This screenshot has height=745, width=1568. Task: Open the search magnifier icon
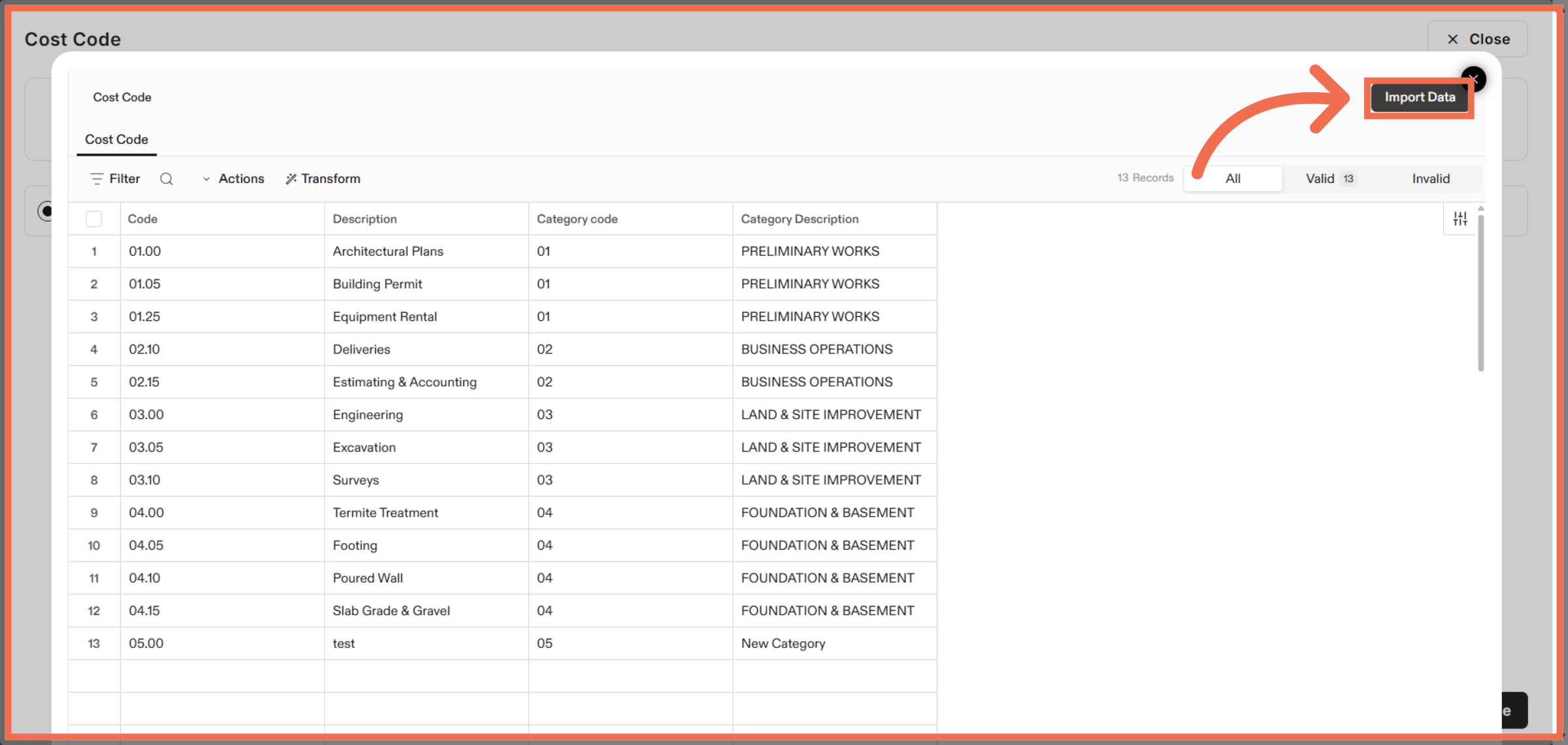point(167,178)
